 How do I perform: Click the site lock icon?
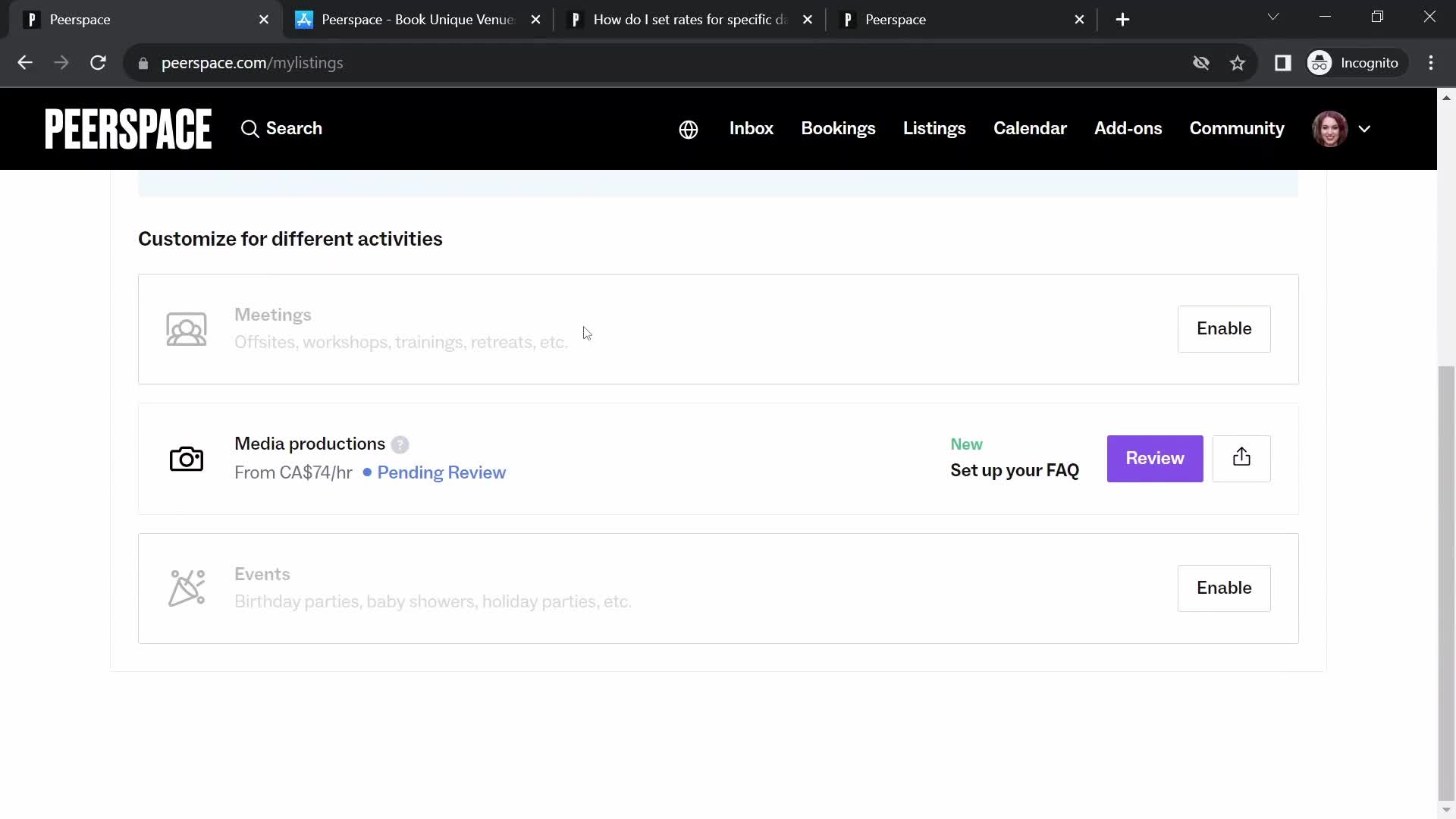click(143, 63)
